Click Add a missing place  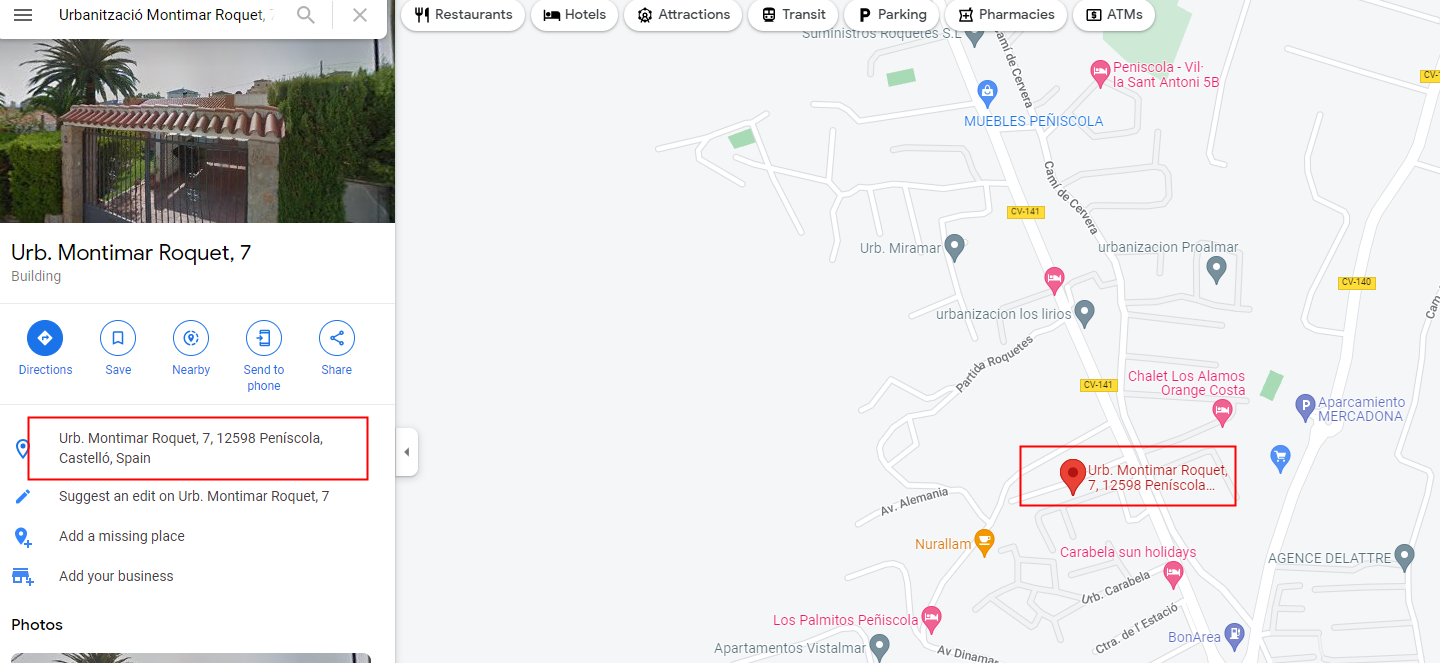pos(122,536)
